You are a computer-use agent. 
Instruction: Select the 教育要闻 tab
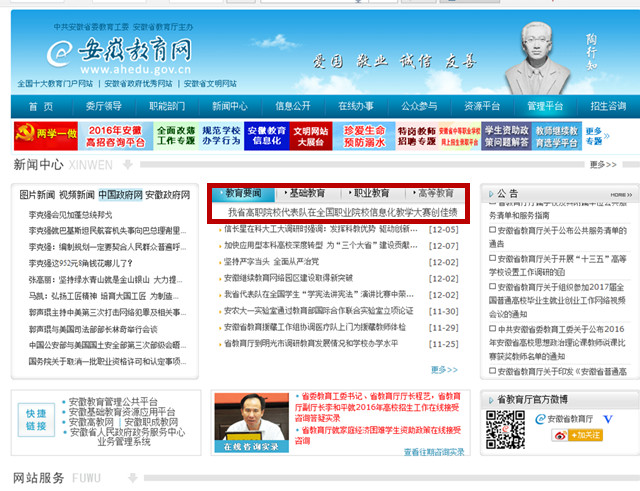click(x=243, y=194)
